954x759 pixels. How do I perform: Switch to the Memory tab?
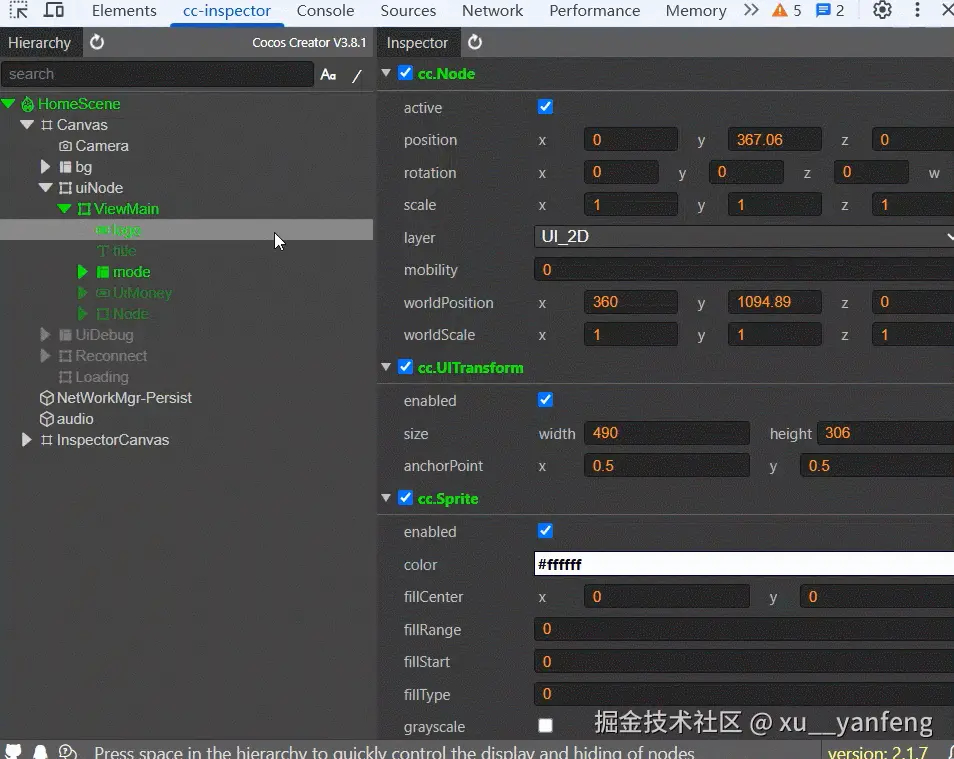696,10
